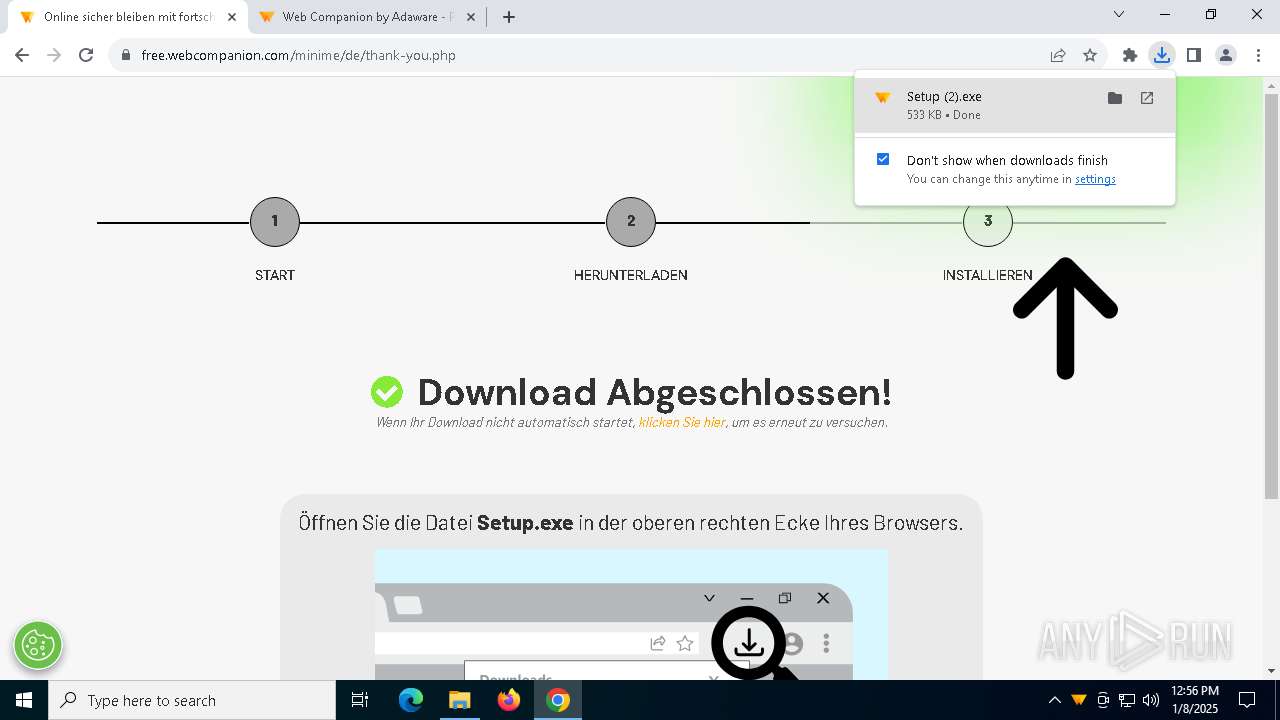1280x720 pixels.
Task: Click the Downloads toolbar icon
Action: tap(1161, 55)
